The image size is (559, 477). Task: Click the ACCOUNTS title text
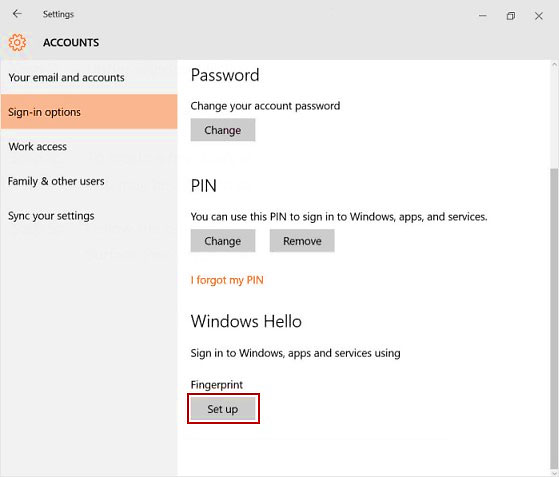(x=71, y=42)
